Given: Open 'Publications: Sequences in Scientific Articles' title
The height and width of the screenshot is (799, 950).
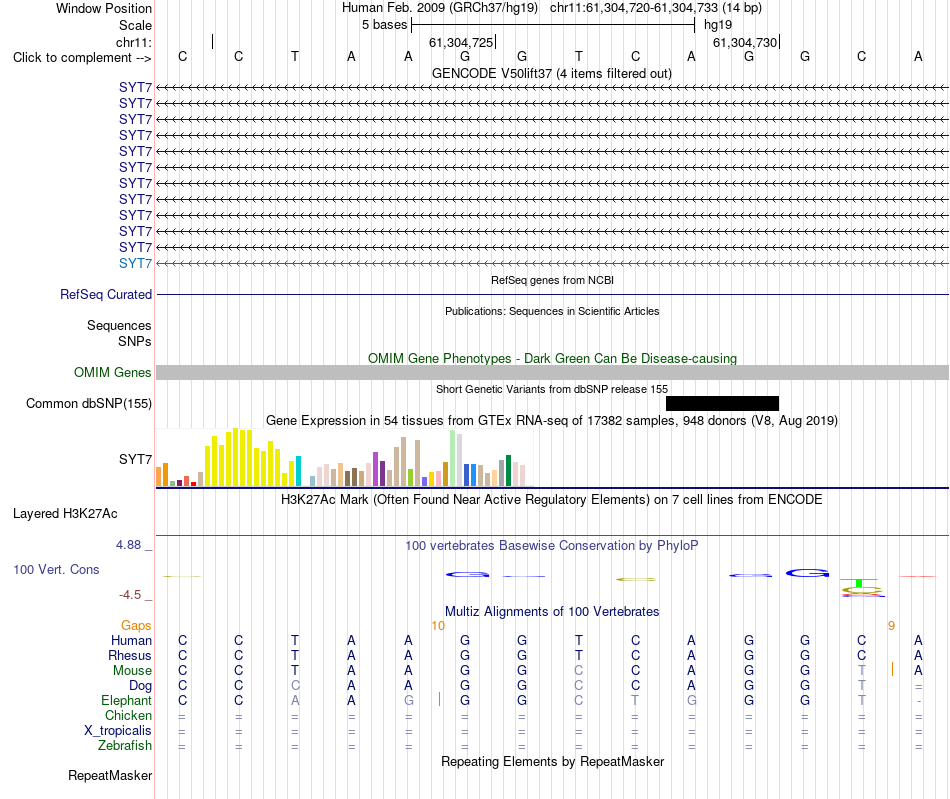Looking at the screenshot, I should click(552, 311).
